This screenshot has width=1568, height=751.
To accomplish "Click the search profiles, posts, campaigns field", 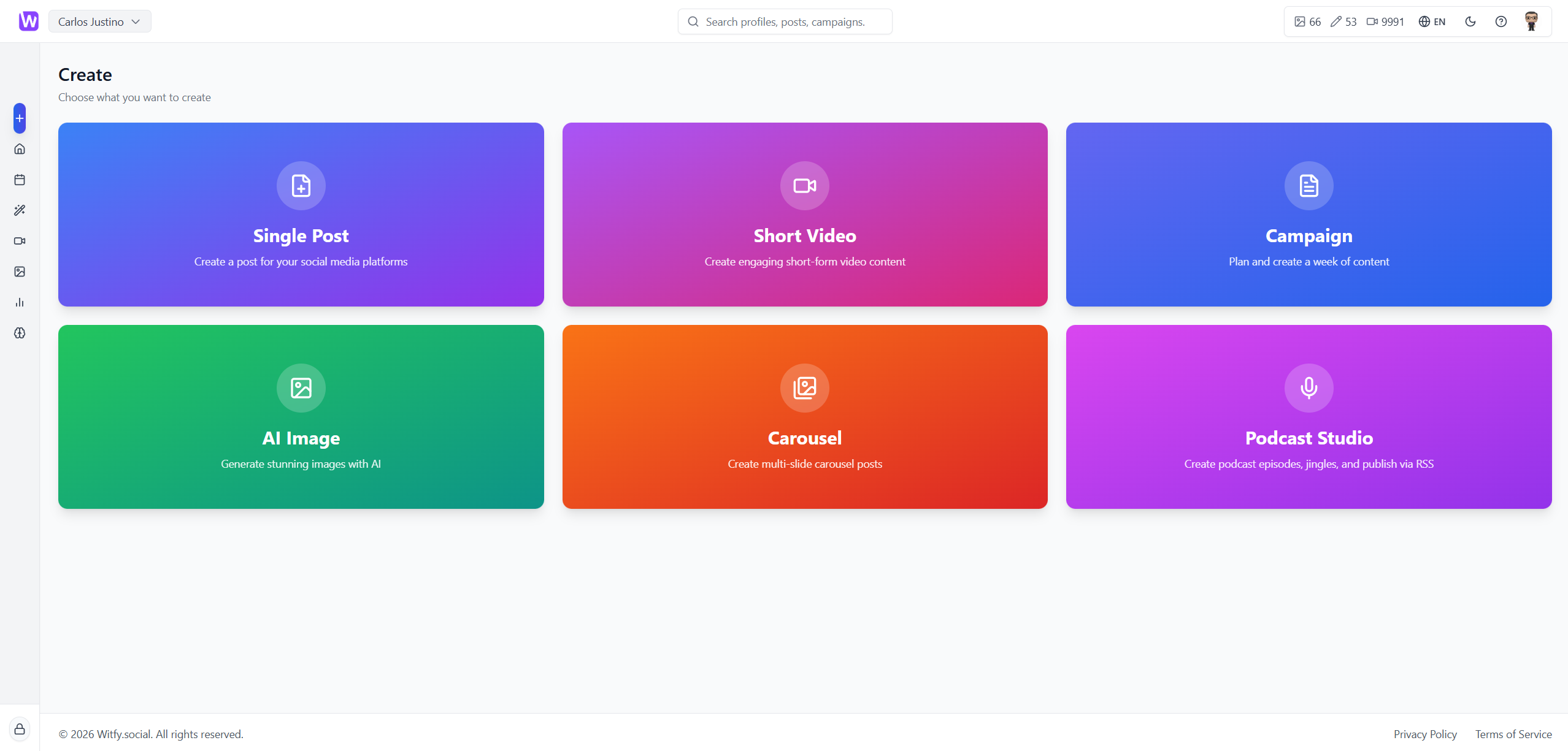I will [x=785, y=21].
